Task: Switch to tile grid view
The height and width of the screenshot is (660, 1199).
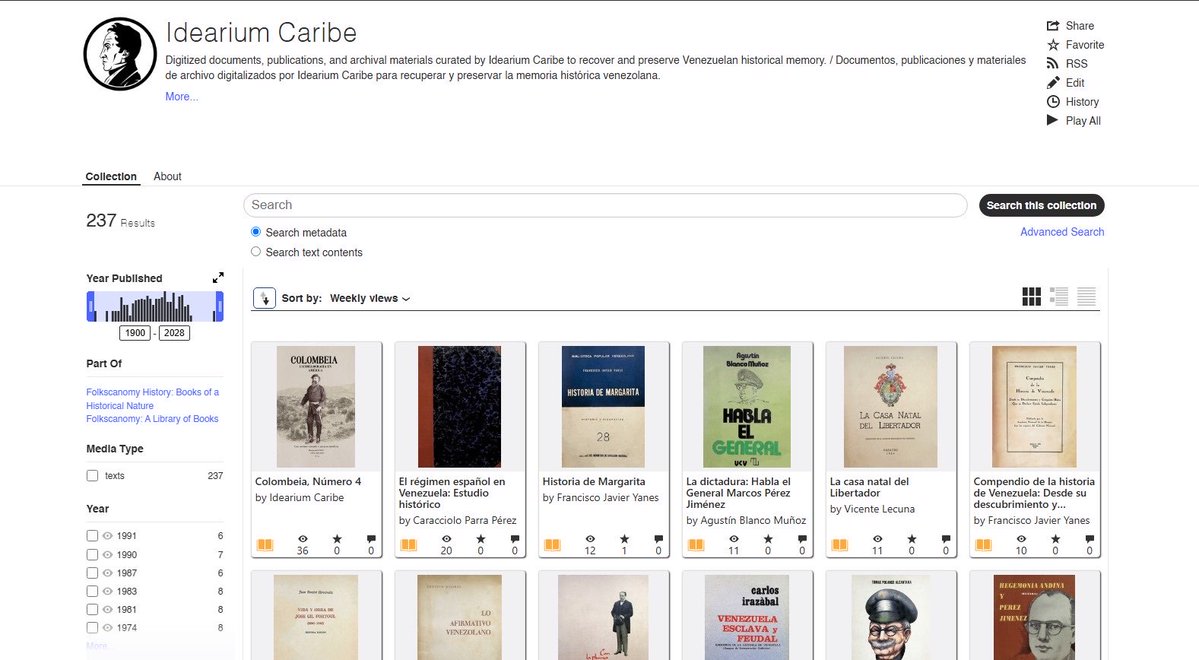Action: [1032, 297]
